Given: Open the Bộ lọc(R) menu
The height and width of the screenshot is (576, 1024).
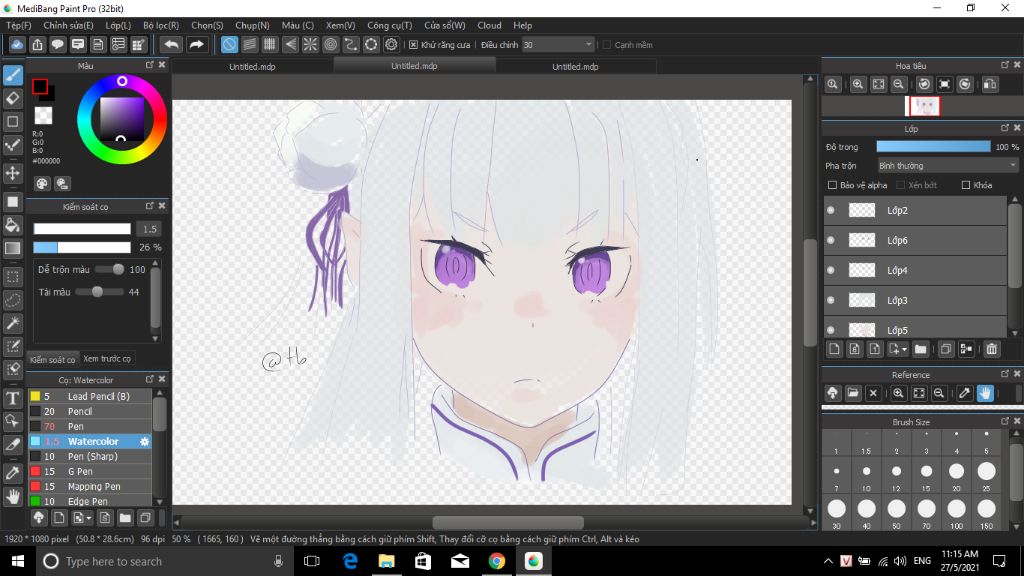Looking at the screenshot, I should click(161, 25).
